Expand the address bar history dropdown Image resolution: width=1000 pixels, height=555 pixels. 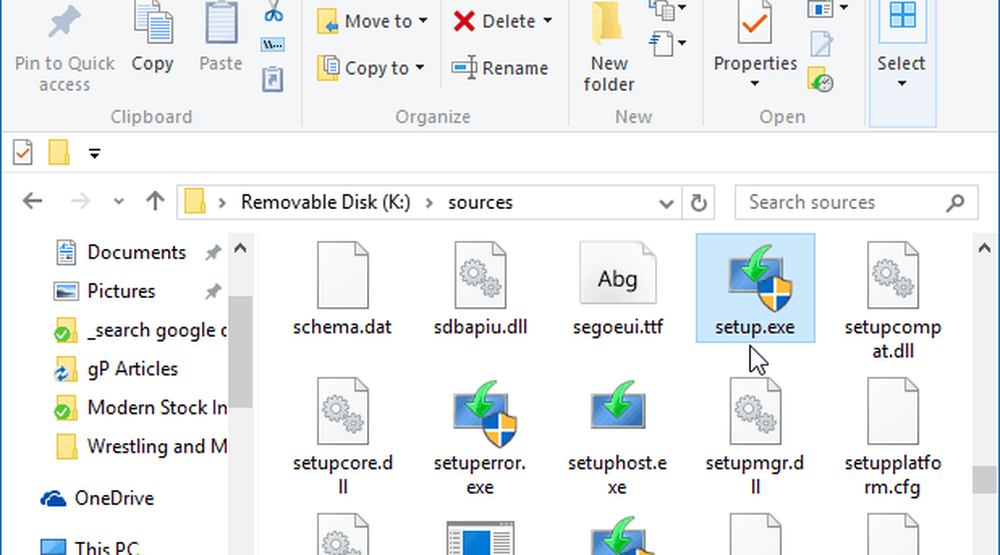667,202
